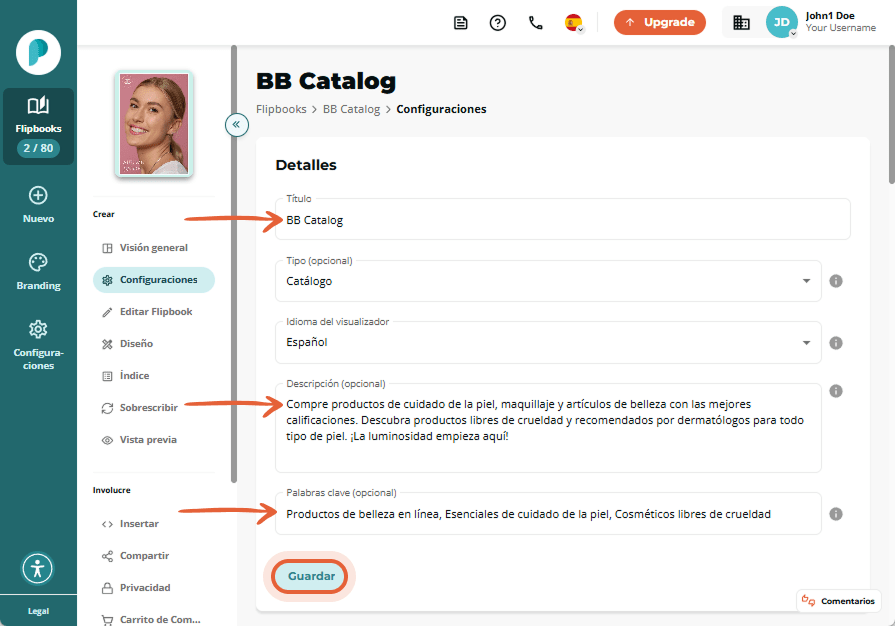Screen dimensions: 895x626
Task: Open the JD user avatar menu
Action: tap(781, 22)
